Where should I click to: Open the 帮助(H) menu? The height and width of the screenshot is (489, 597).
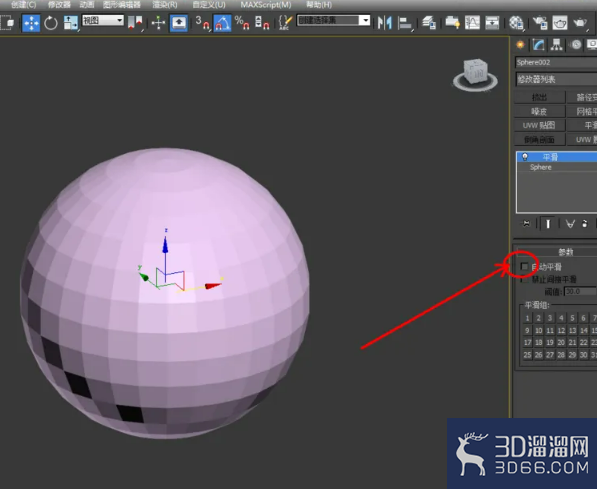319,5
